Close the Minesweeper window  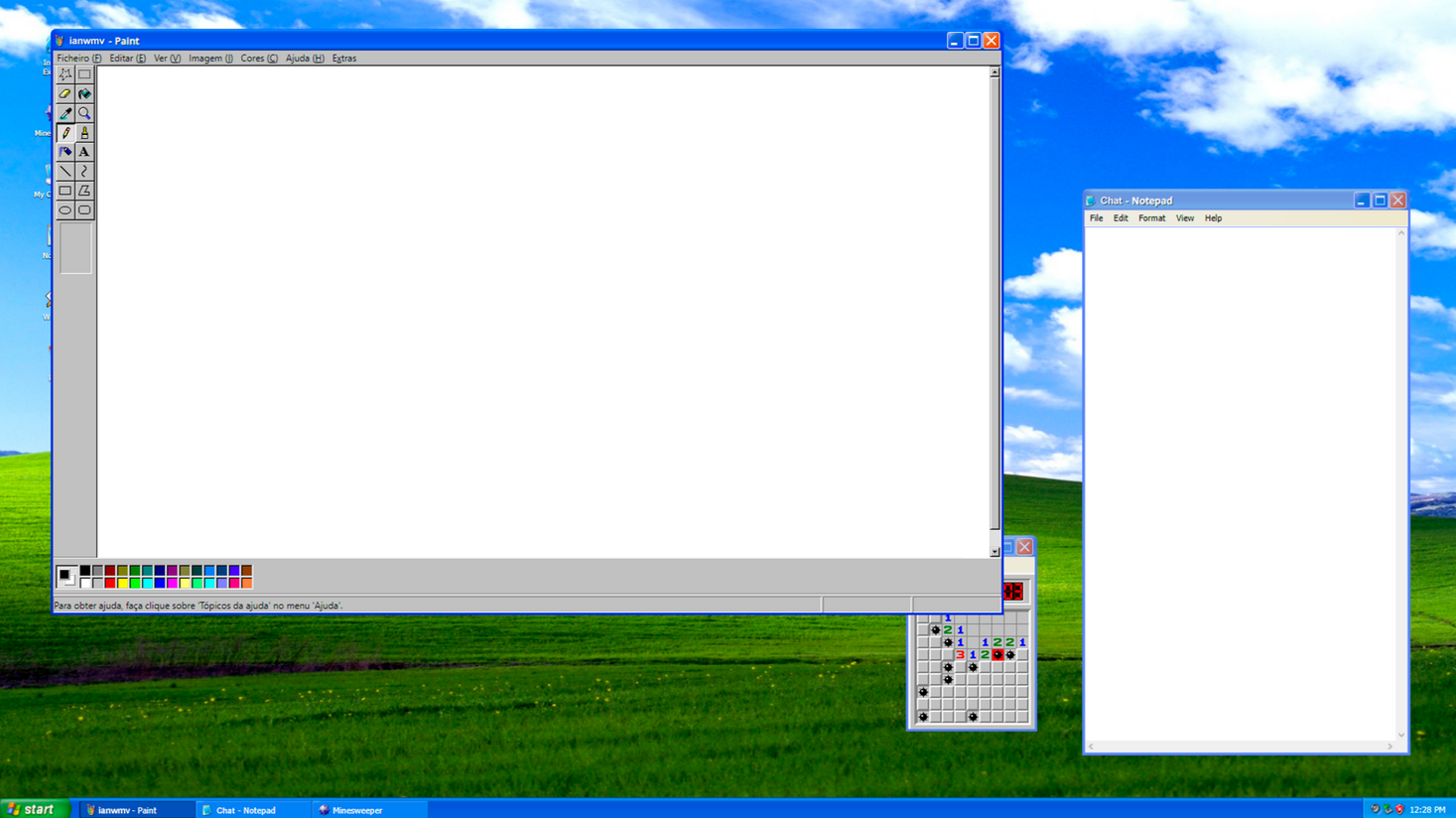[x=1024, y=547]
